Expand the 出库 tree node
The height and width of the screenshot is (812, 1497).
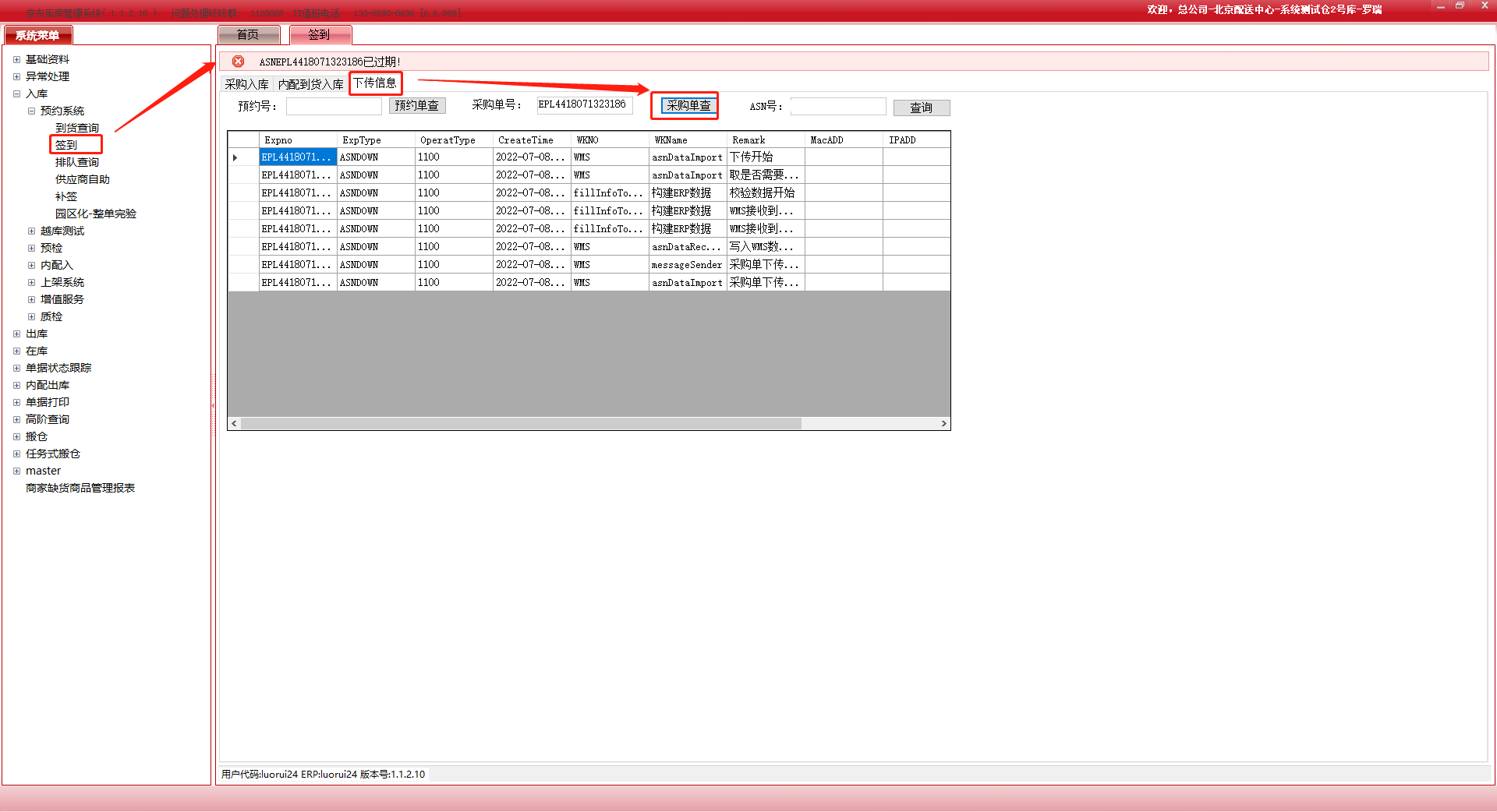[x=16, y=334]
